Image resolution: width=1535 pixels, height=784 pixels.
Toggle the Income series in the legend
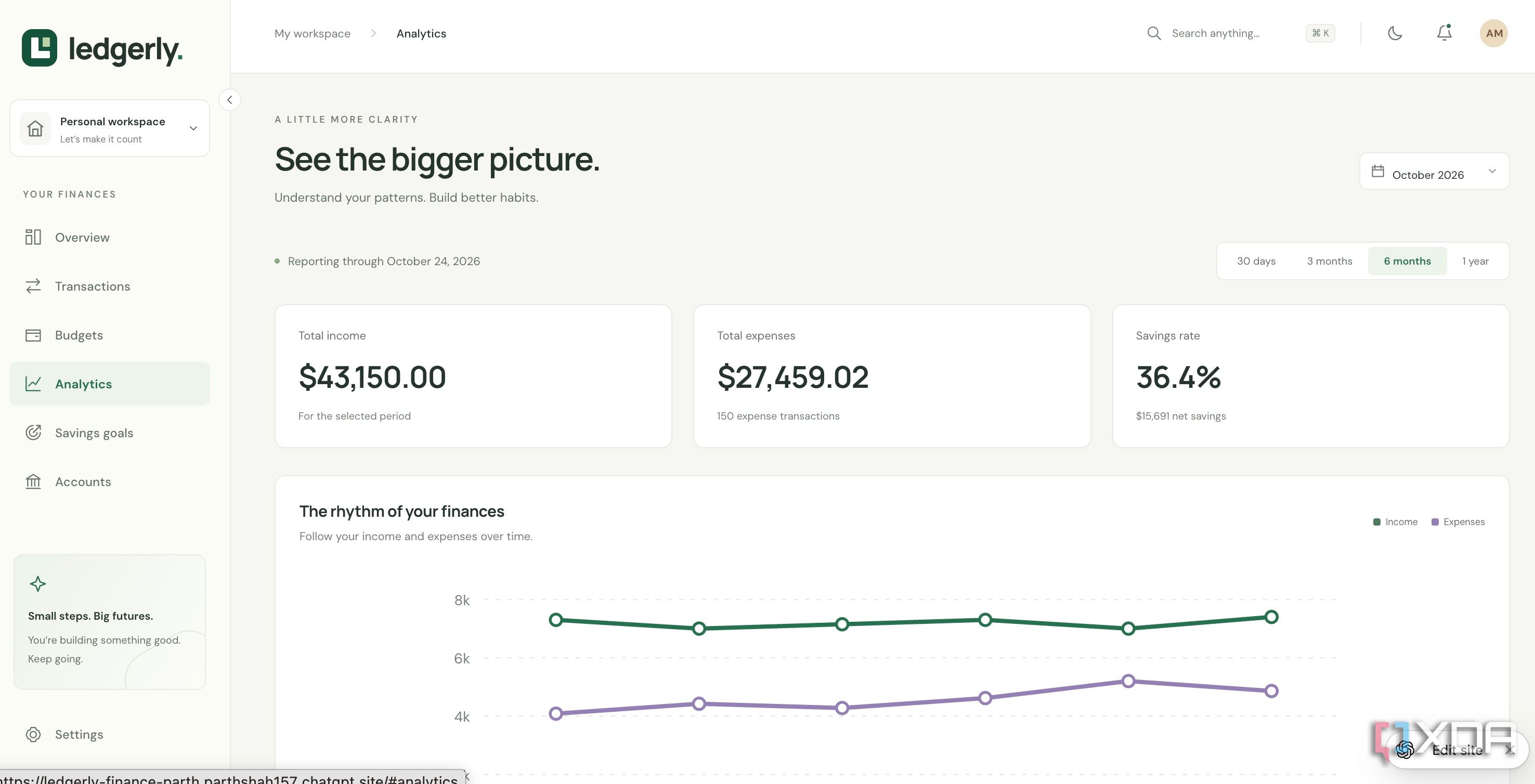click(1395, 522)
